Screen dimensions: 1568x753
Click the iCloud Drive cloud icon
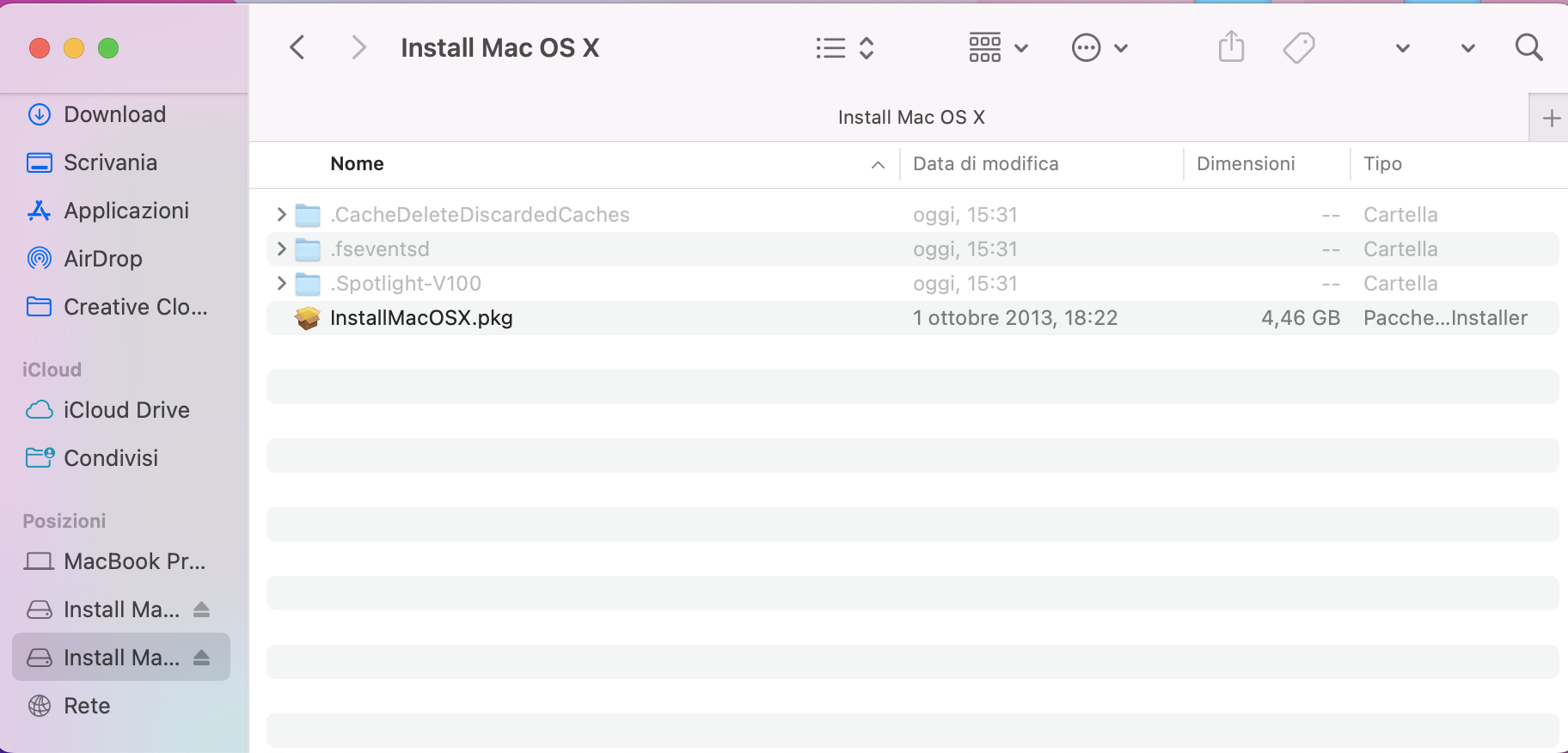point(40,410)
